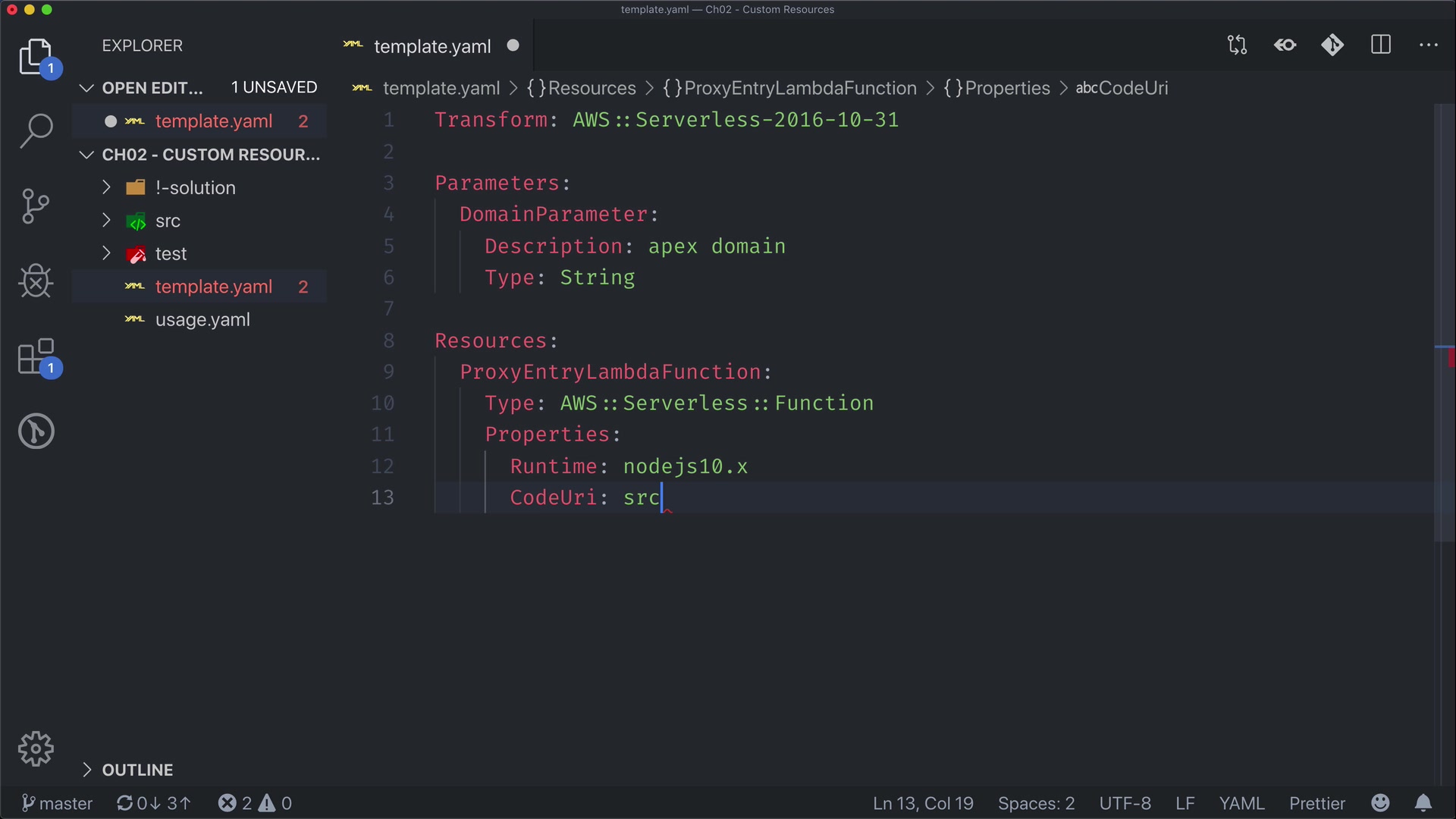Expand the !-solution folder
Viewport: 1456px width, 819px height.
point(195,187)
